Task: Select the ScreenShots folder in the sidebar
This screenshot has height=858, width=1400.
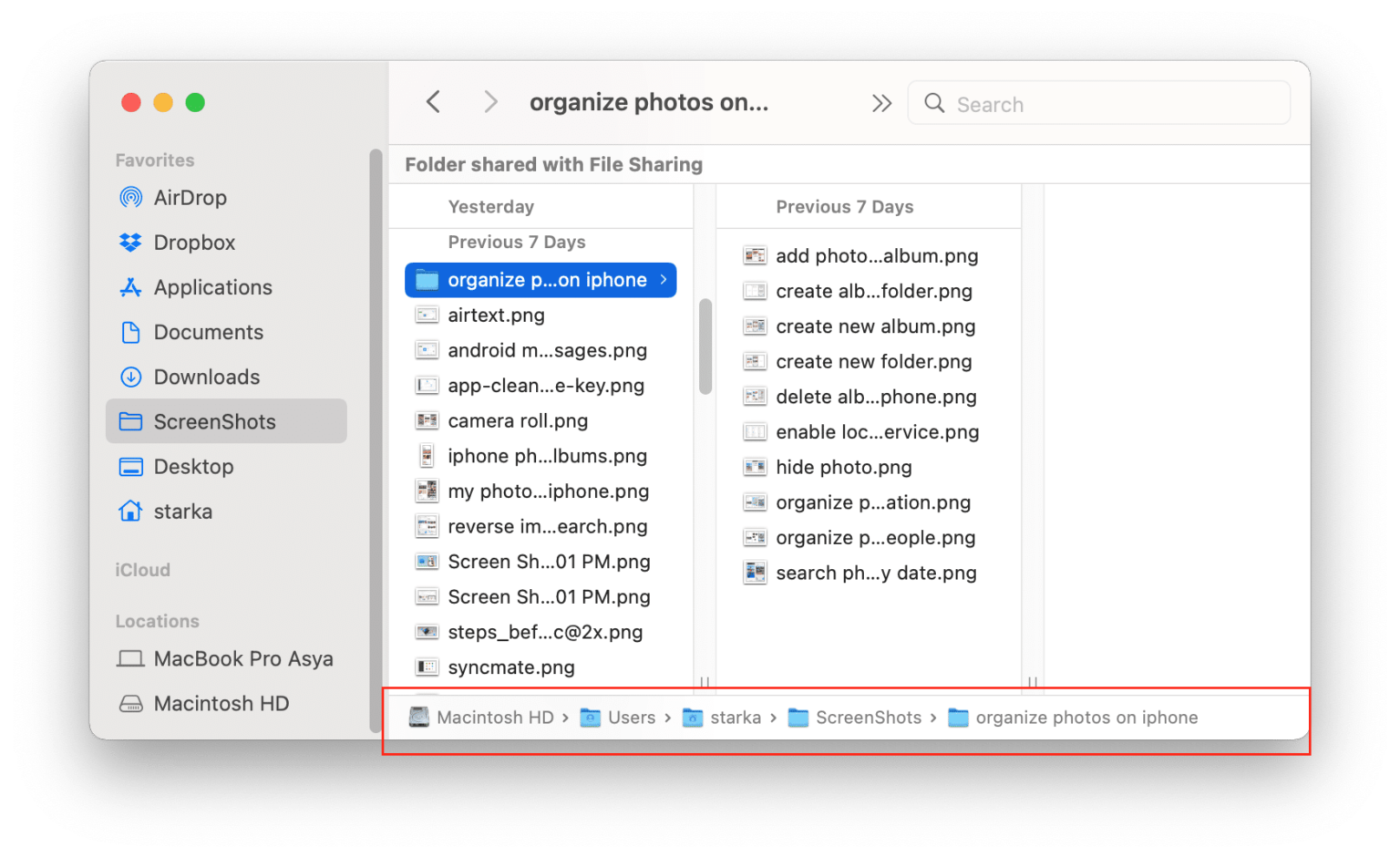Action: [215, 421]
